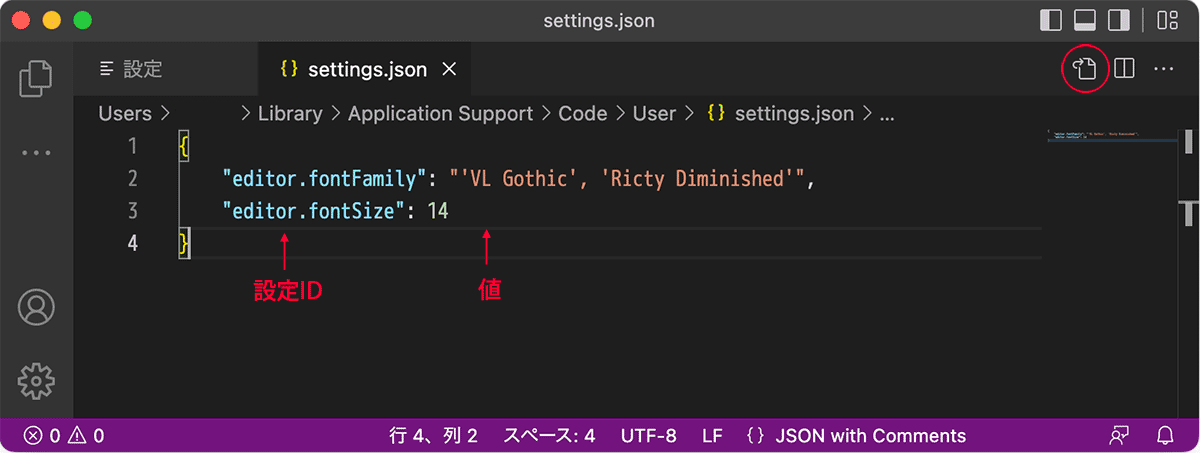
Task: Show additional views ellipsis in activity bar
Action: 36,153
